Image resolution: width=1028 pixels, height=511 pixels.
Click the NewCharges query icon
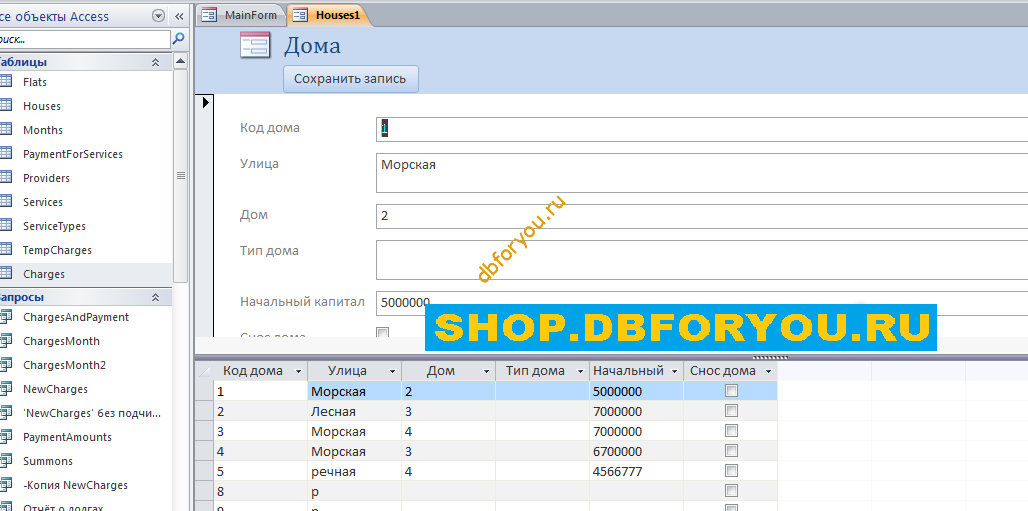[x=6, y=389]
